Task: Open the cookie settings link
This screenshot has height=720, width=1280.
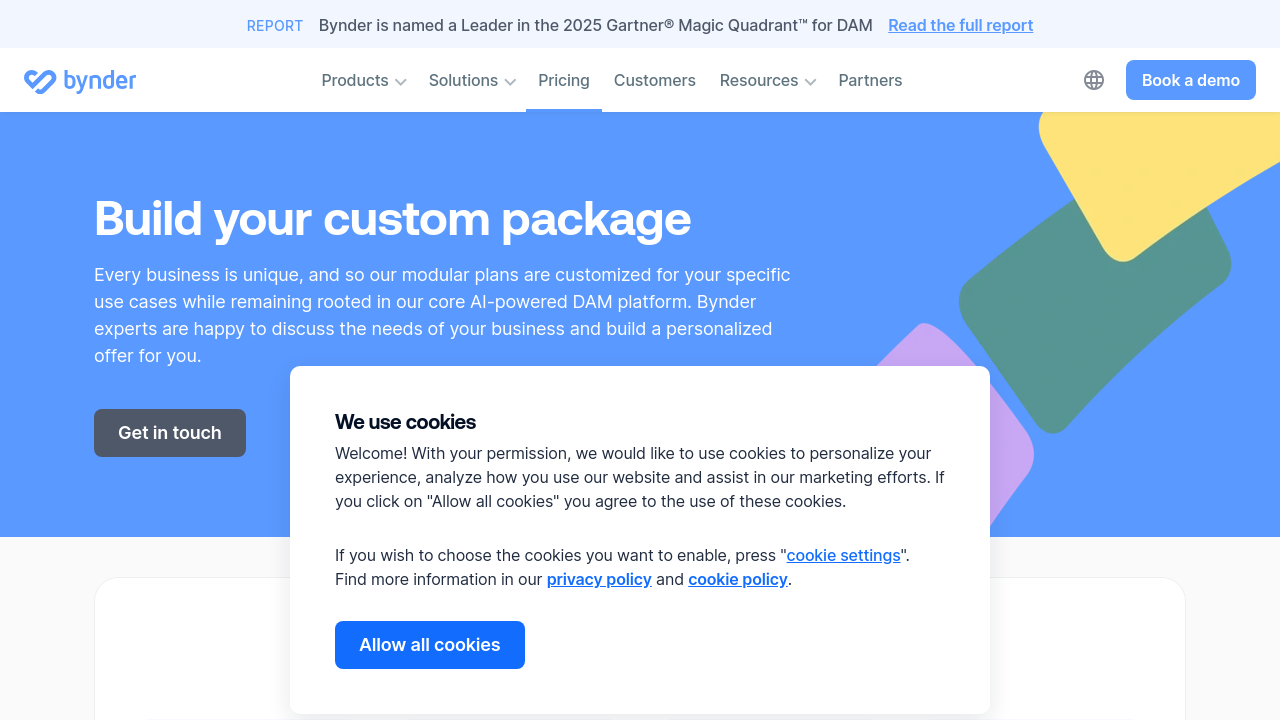Action: coord(843,555)
